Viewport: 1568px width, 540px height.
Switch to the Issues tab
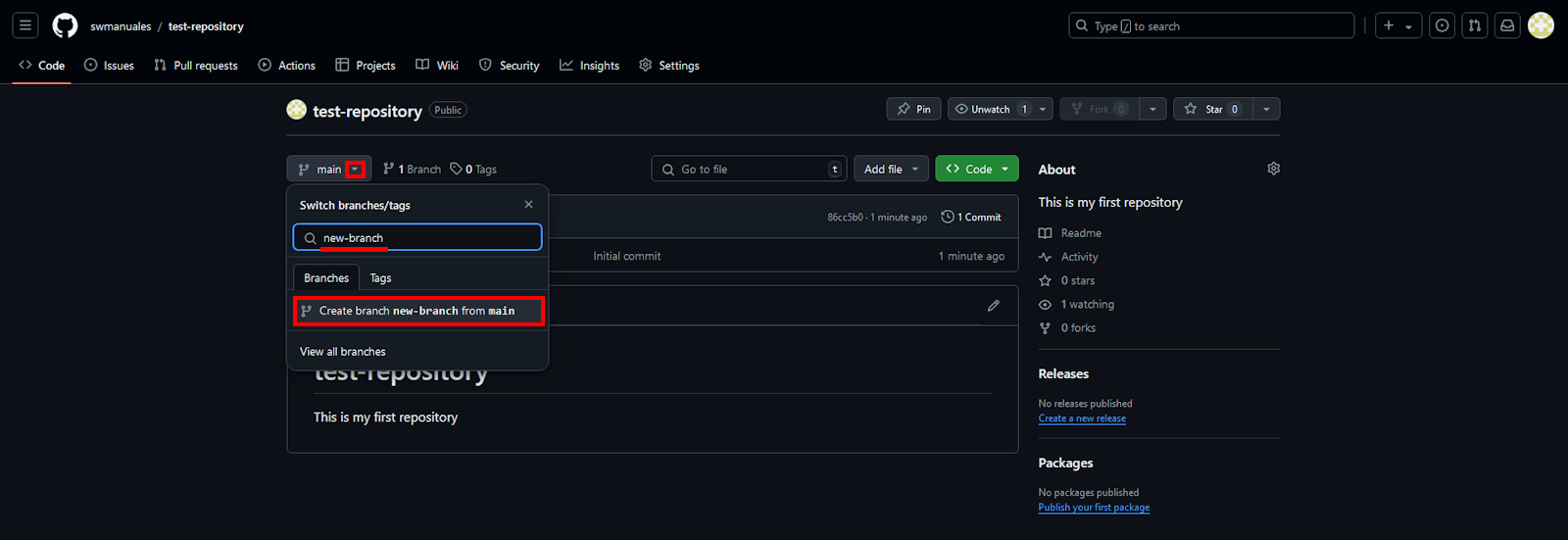click(x=109, y=66)
